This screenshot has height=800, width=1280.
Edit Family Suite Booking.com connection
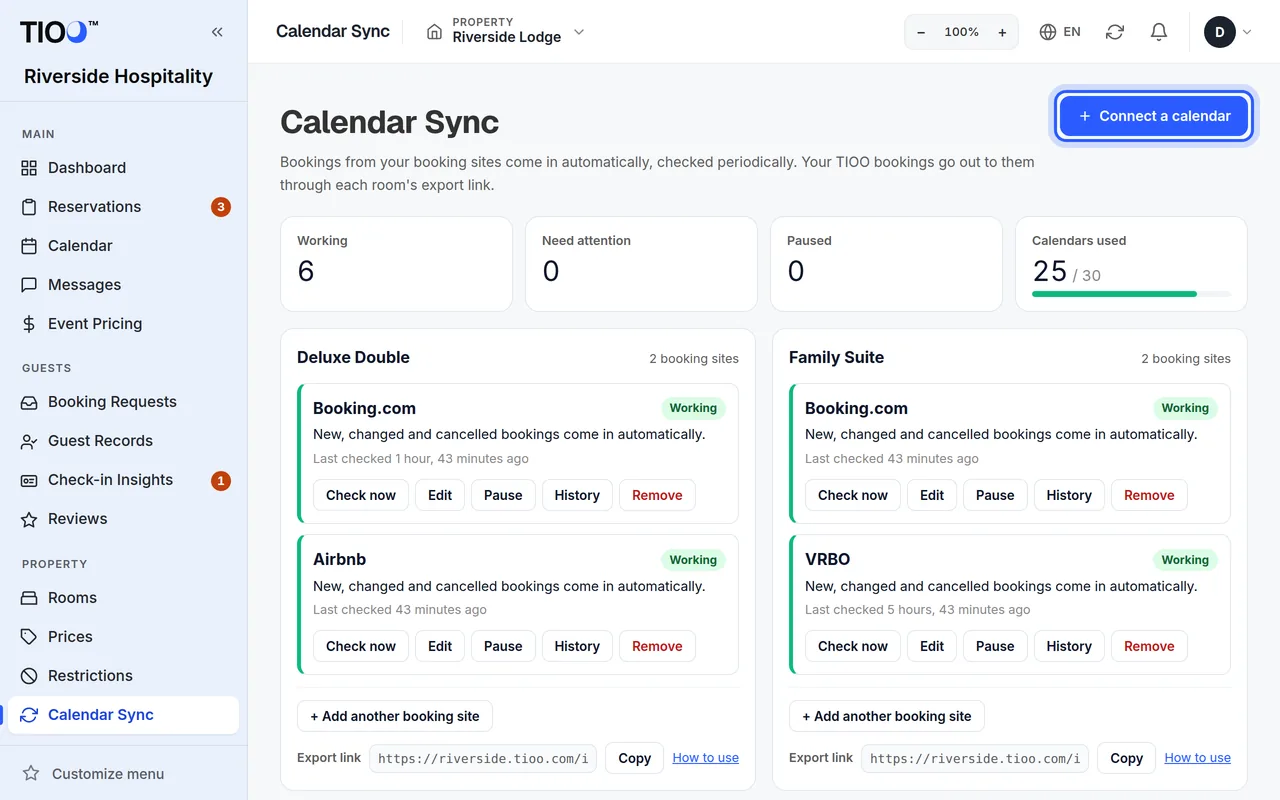click(x=932, y=495)
